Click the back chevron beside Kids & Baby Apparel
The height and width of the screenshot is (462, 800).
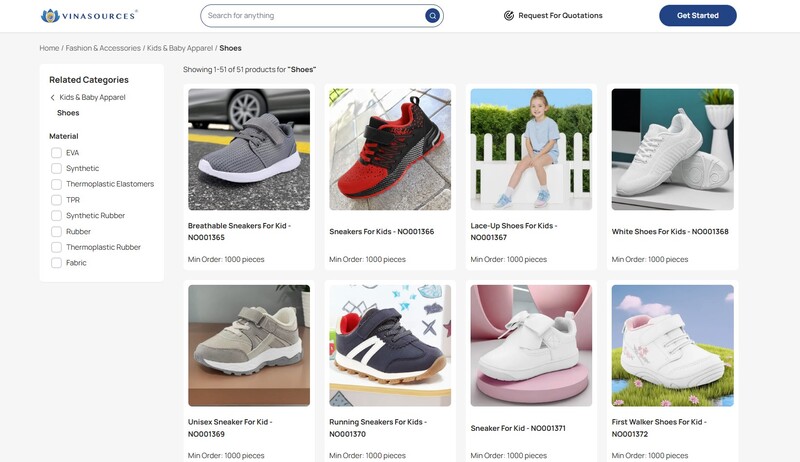(x=53, y=98)
